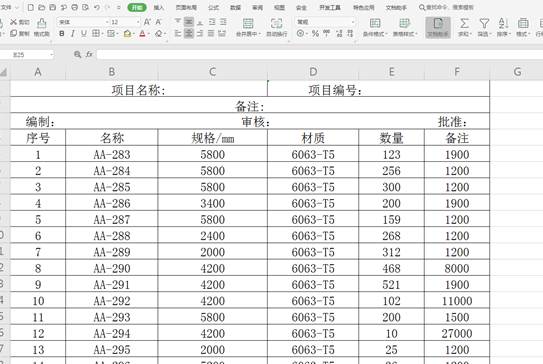Toggle right horizontal alignment

[200, 34]
